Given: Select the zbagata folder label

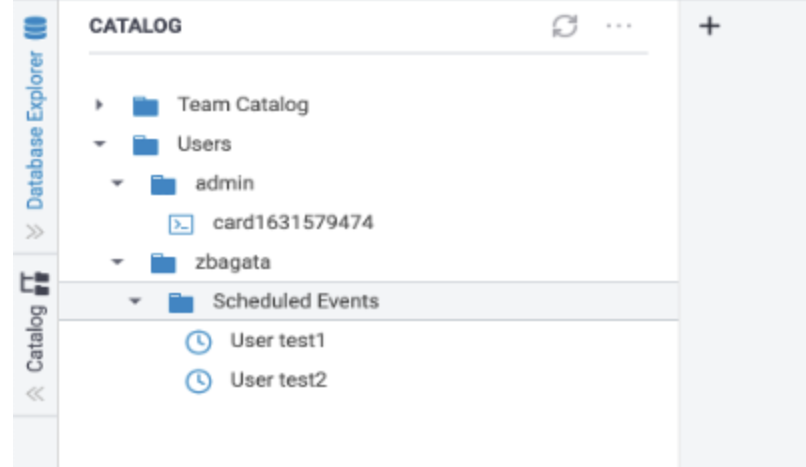Looking at the screenshot, I should pyautogui.click(x=233, y=263).
